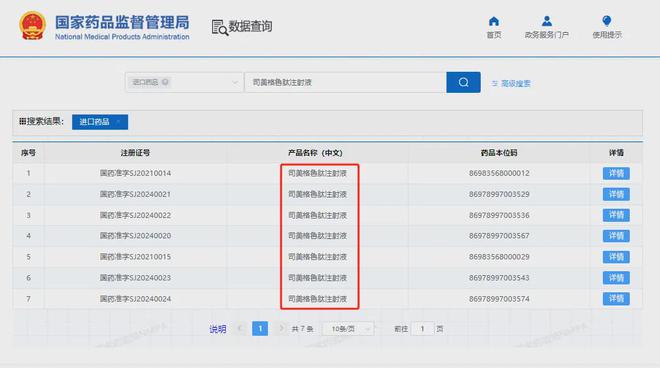660x368 pixels.
Task: Select page 1 in pagination
Action: 260,328
